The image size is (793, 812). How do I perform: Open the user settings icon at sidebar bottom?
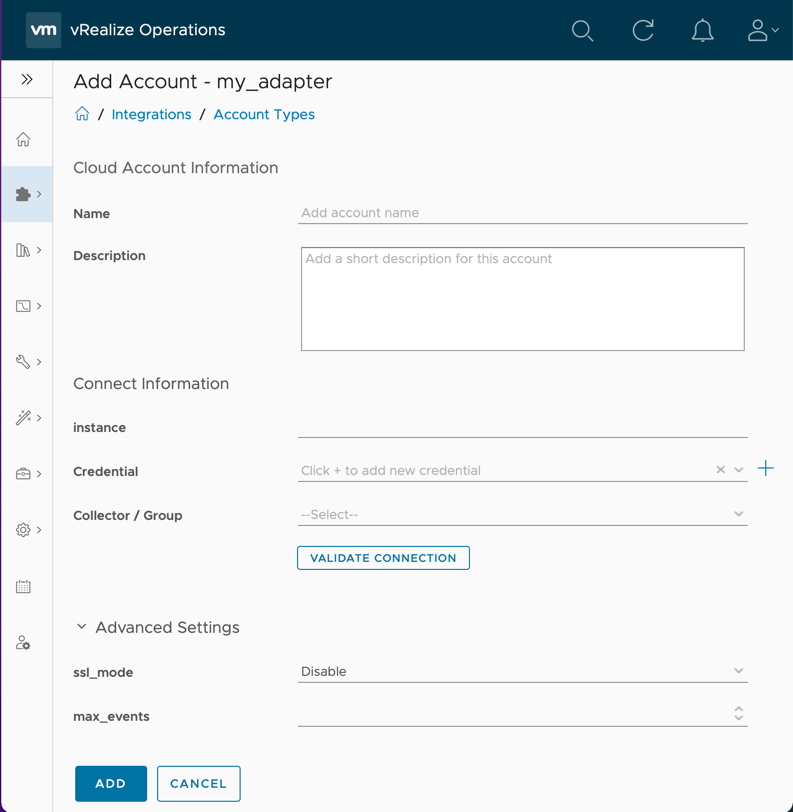22,643
